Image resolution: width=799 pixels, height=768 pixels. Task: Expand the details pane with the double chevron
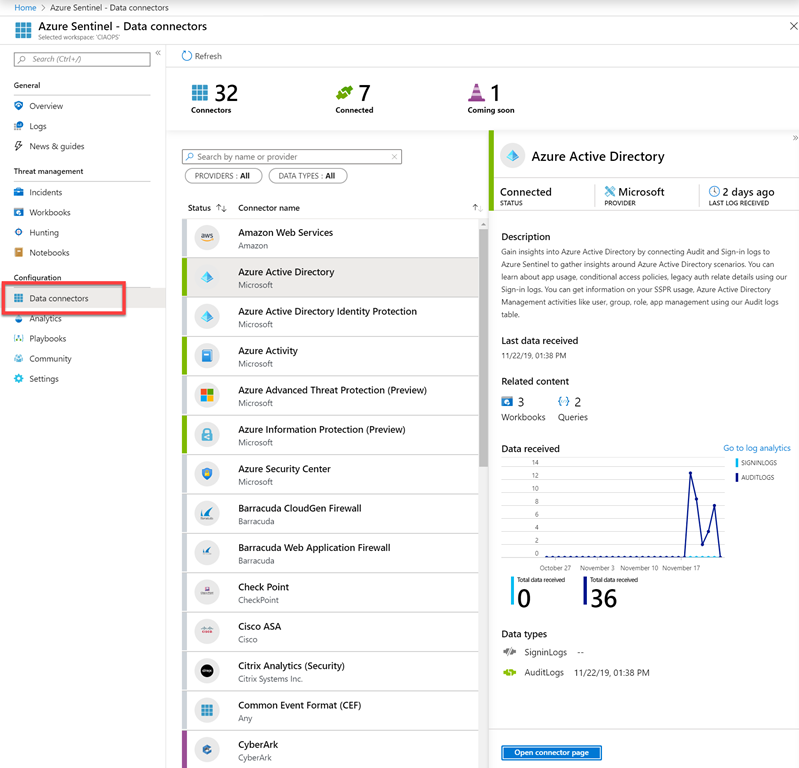[795, 138]
